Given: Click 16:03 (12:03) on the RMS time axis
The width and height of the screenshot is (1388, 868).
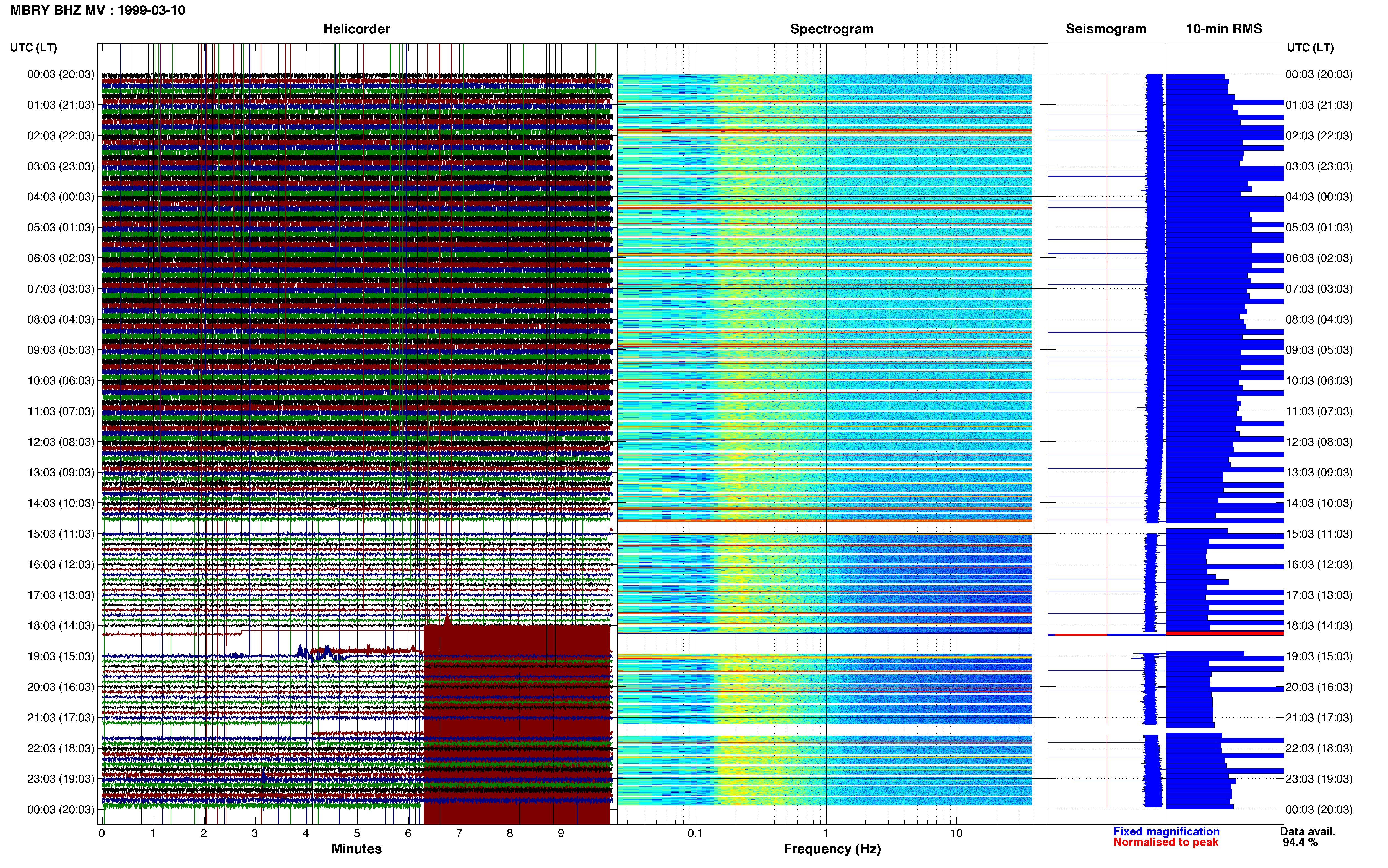Looking at the screenshot, I should click(1319, 564).
